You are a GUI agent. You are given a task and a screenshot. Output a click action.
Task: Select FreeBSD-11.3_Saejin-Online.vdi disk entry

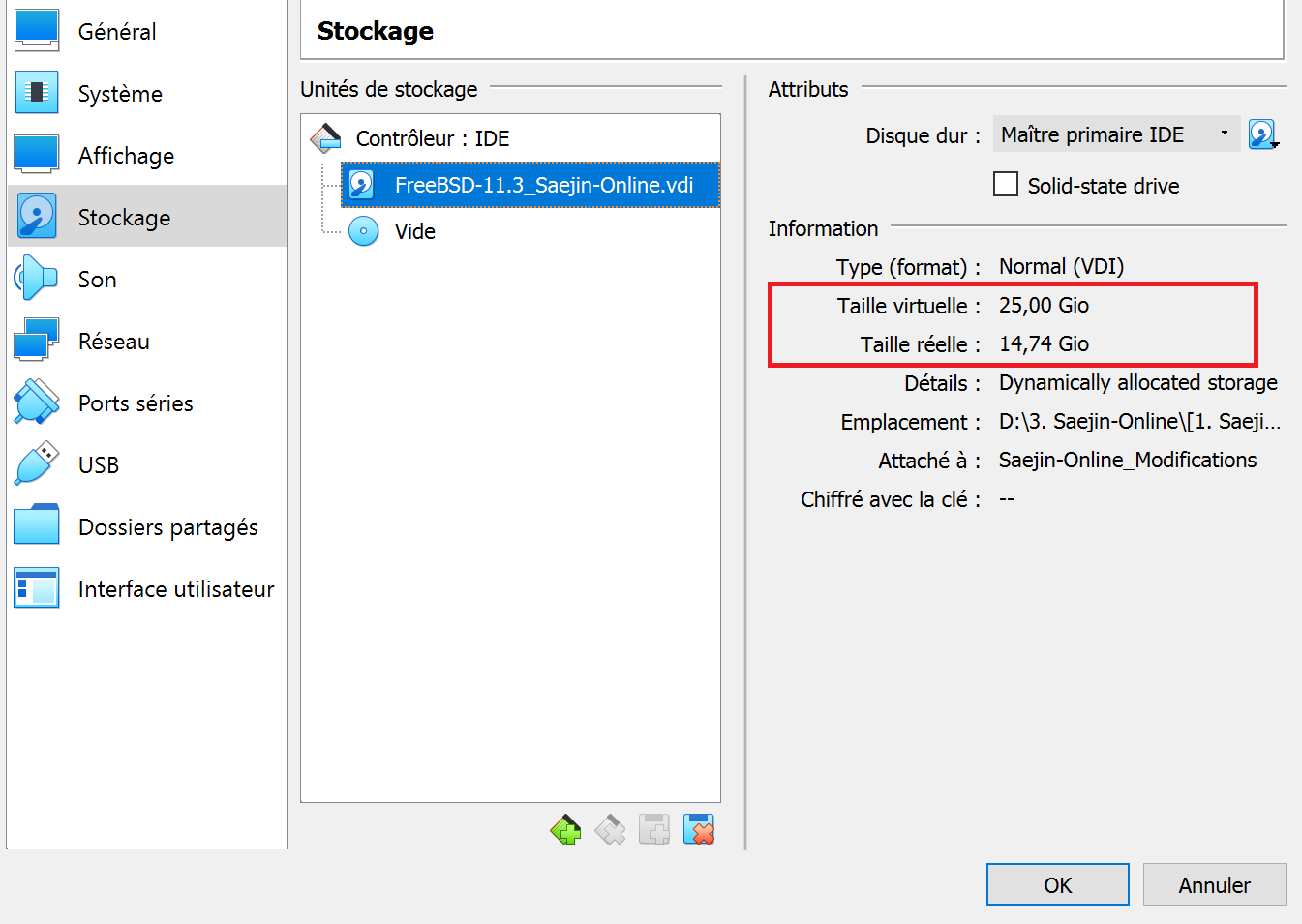point(530,185)
